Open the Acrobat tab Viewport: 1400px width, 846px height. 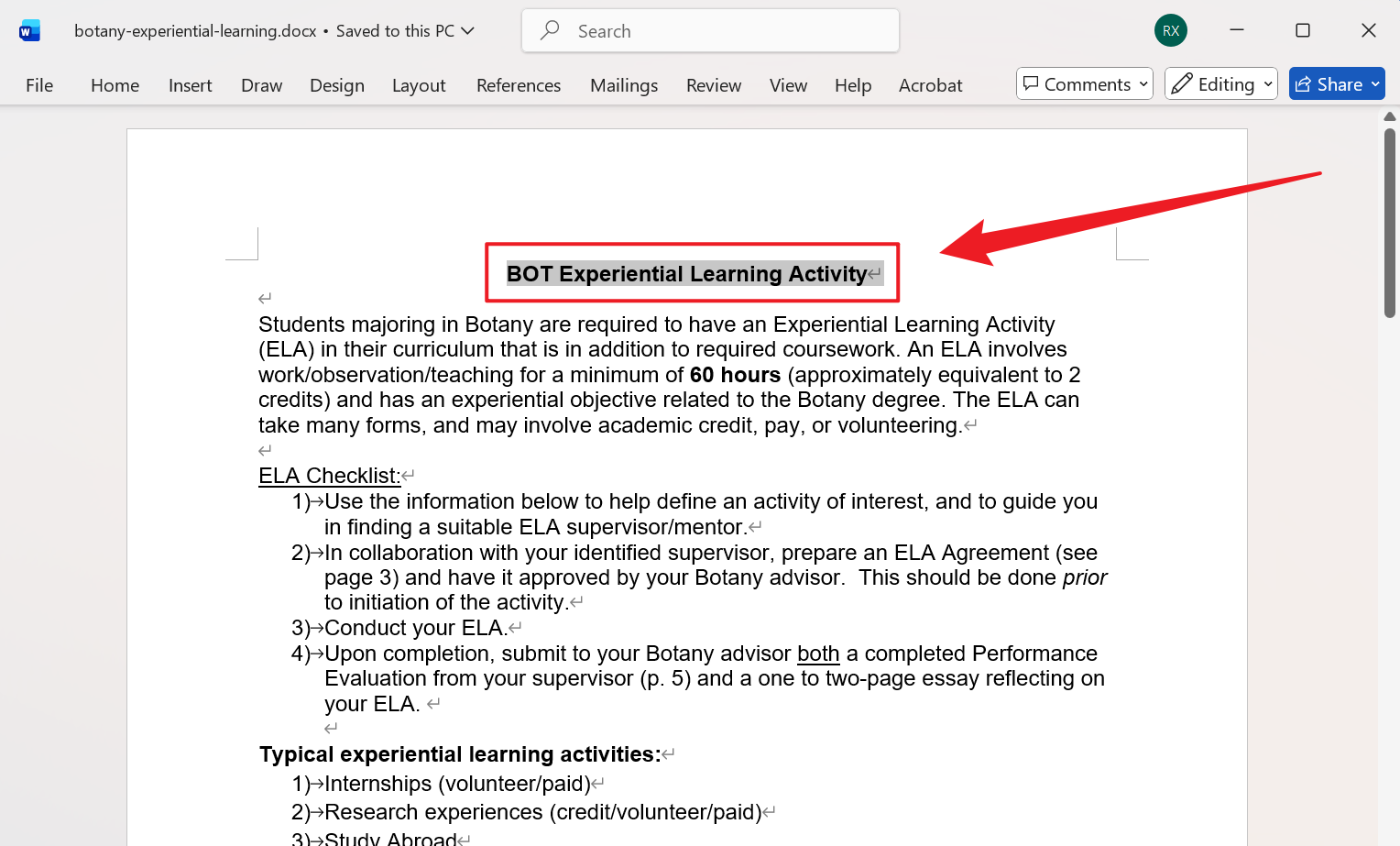click(931, 85)
